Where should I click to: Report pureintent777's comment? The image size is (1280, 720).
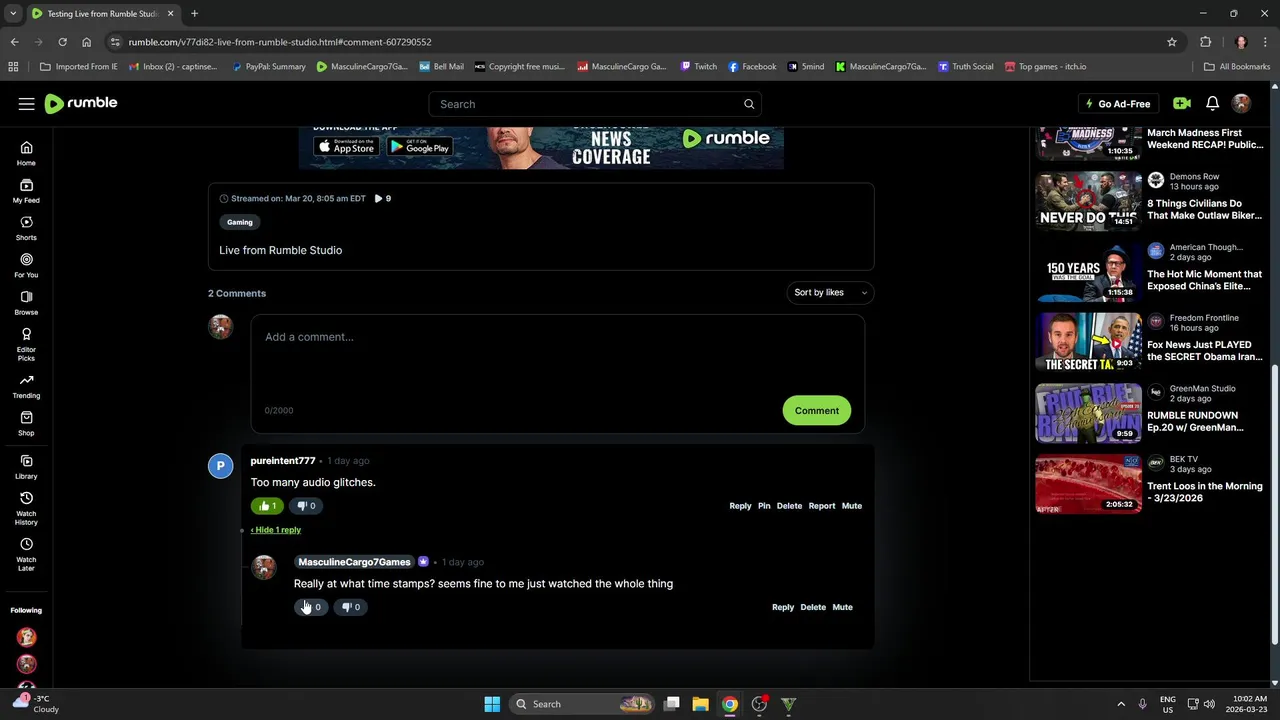click(x=822, y=506)
